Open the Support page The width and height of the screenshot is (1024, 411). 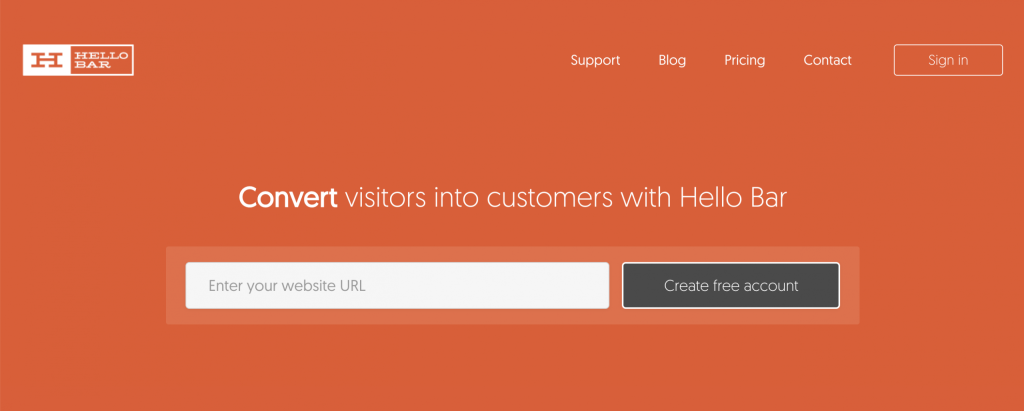click(595, 60)
